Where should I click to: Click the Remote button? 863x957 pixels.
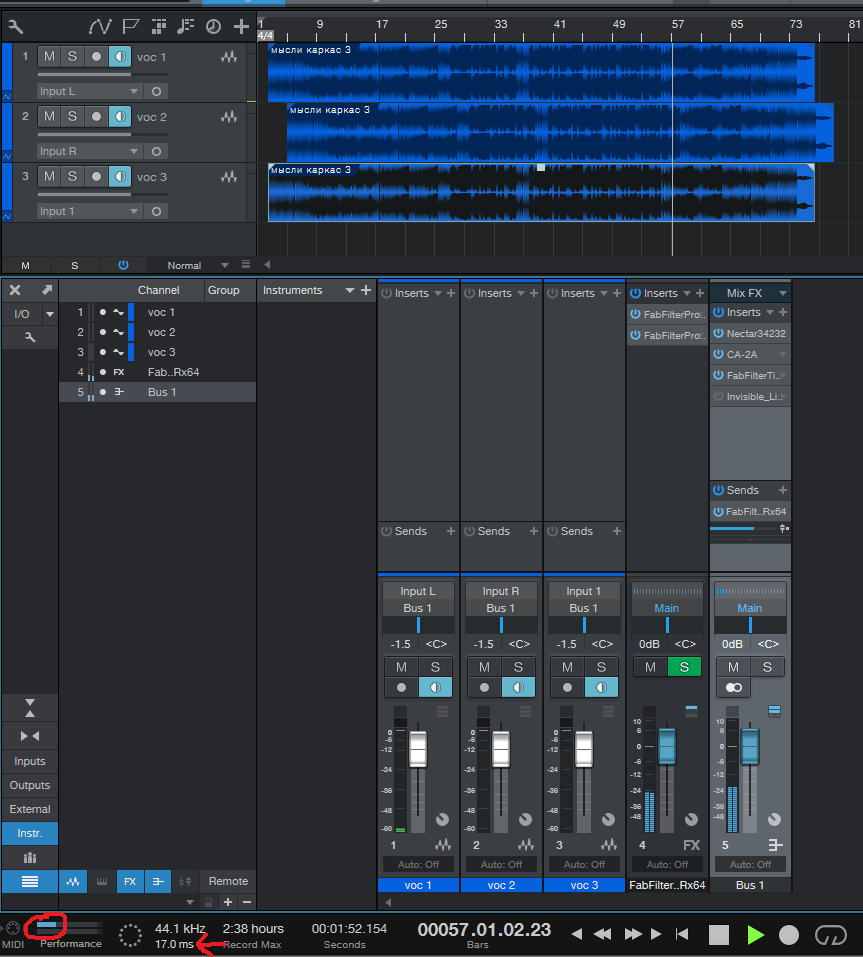click(x=228, y=882)
